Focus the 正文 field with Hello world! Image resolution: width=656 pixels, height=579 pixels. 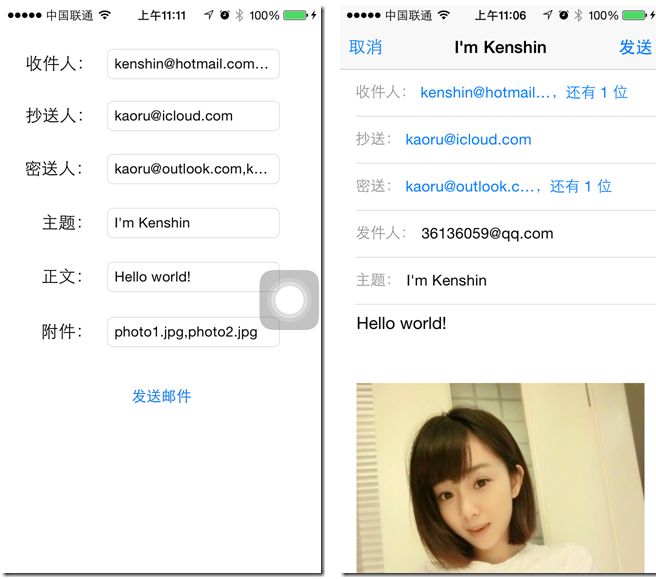[x=193, y=277]
